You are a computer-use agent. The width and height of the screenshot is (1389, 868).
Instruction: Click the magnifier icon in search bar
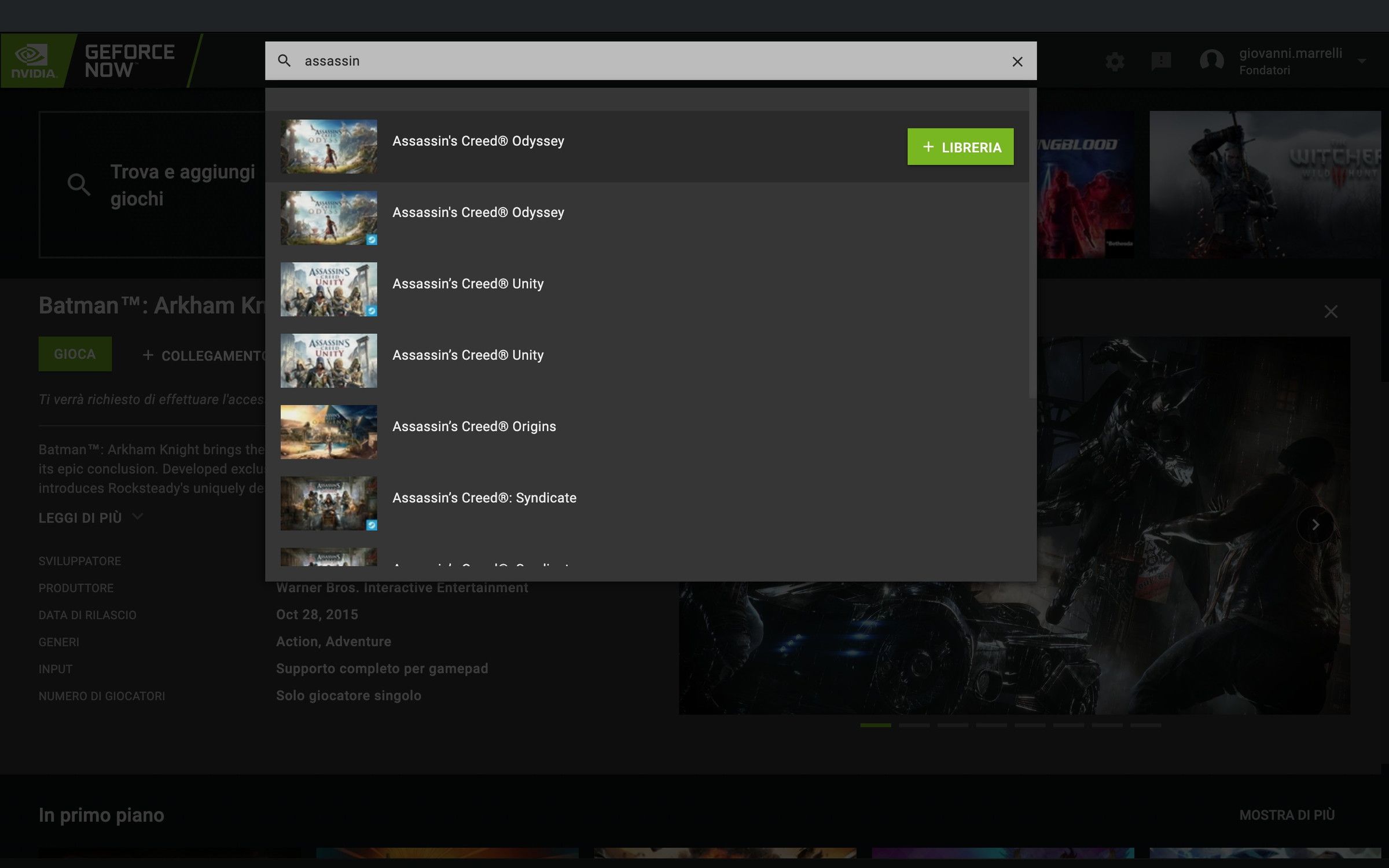[284, 61]
